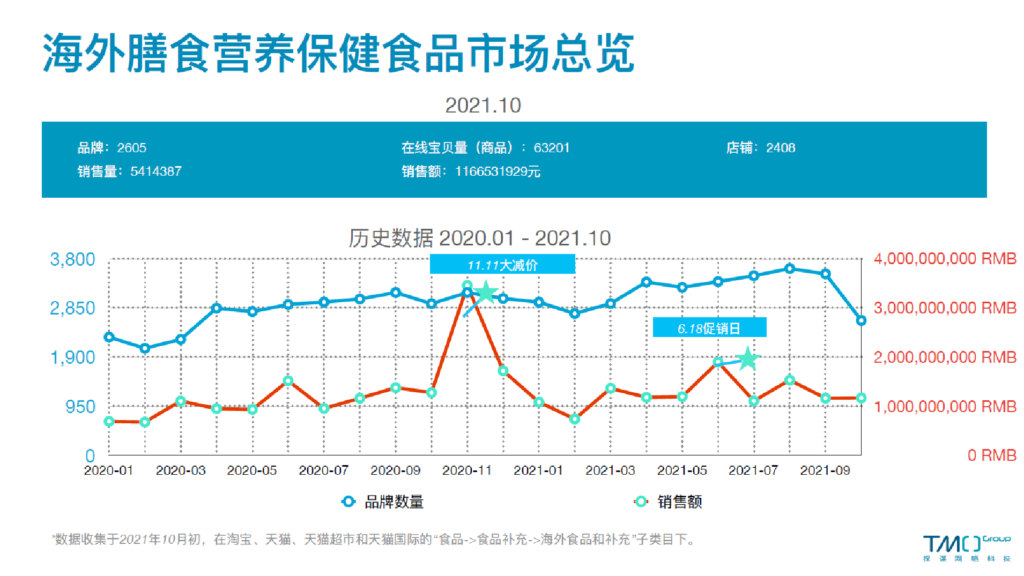The width and height of the screenshot is (1024, 576).
Task: Select the sales peak point at 2020-11
Action: (x=467, y=286)
